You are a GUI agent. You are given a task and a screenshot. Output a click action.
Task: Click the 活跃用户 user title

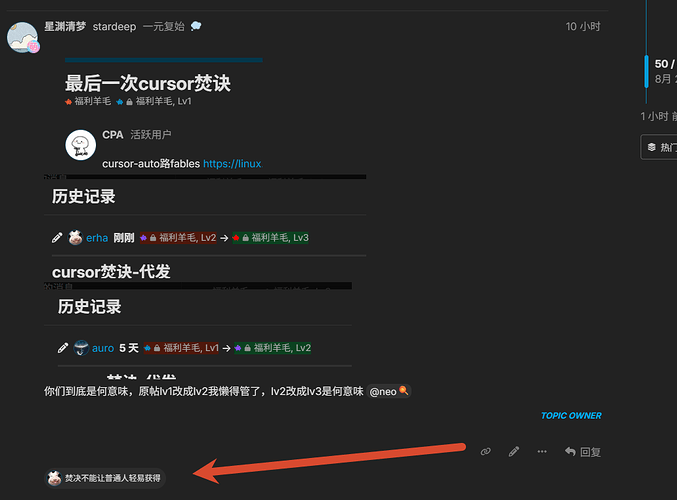(151, 135)
